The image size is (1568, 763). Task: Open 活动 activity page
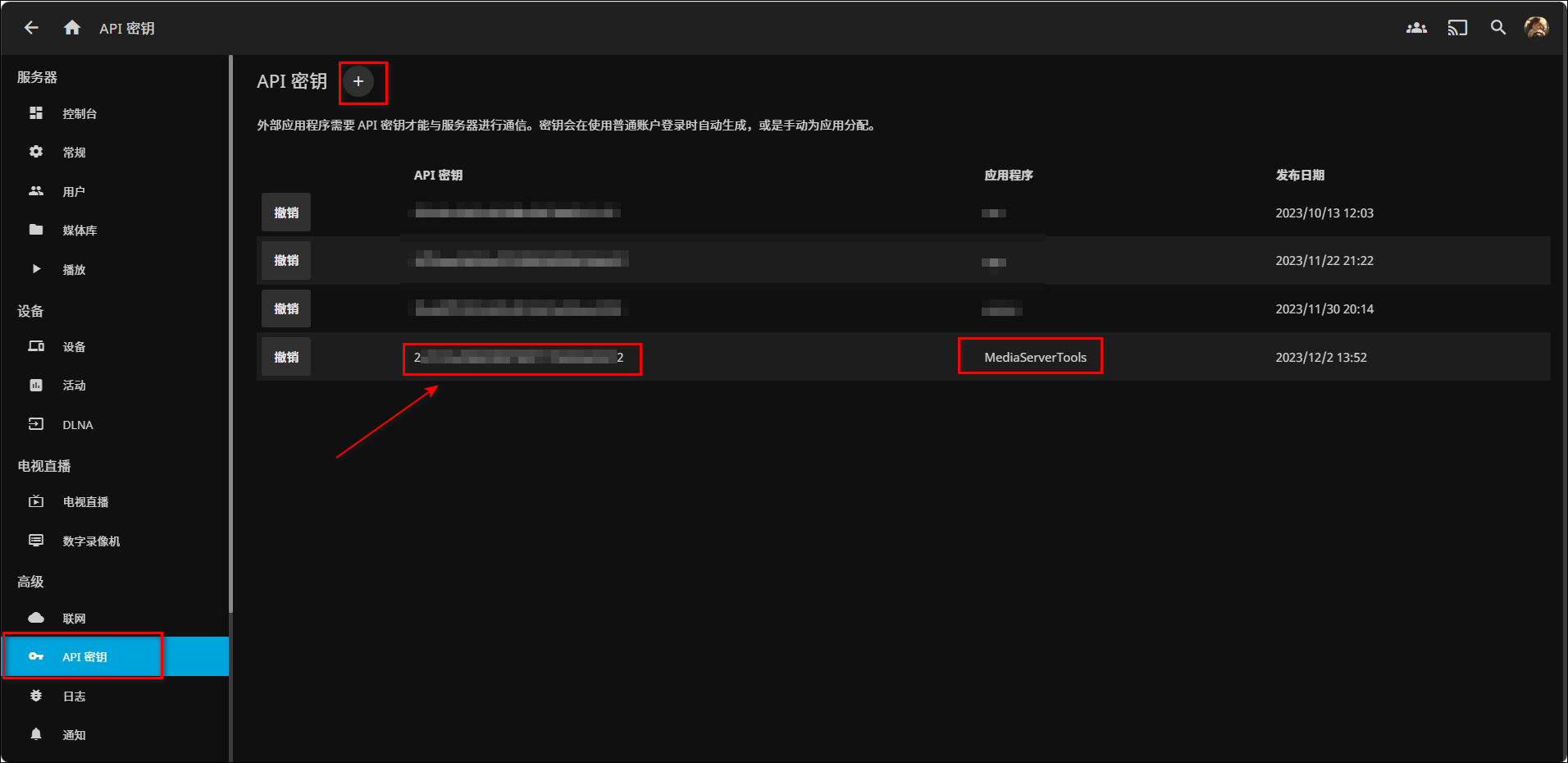(x=74, y=386)
